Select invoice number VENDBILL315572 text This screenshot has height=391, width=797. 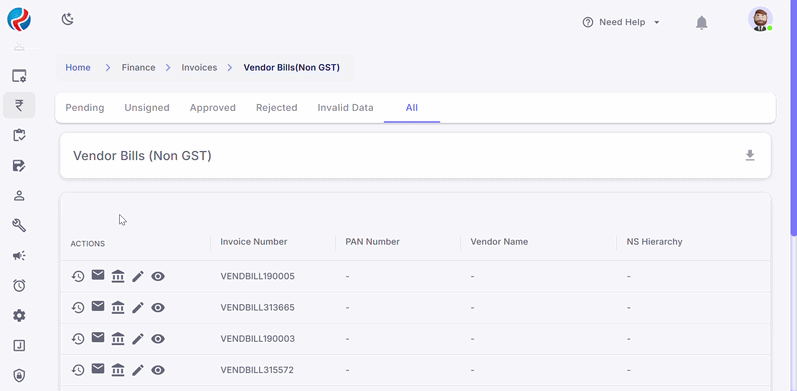[x=257, y=370]
